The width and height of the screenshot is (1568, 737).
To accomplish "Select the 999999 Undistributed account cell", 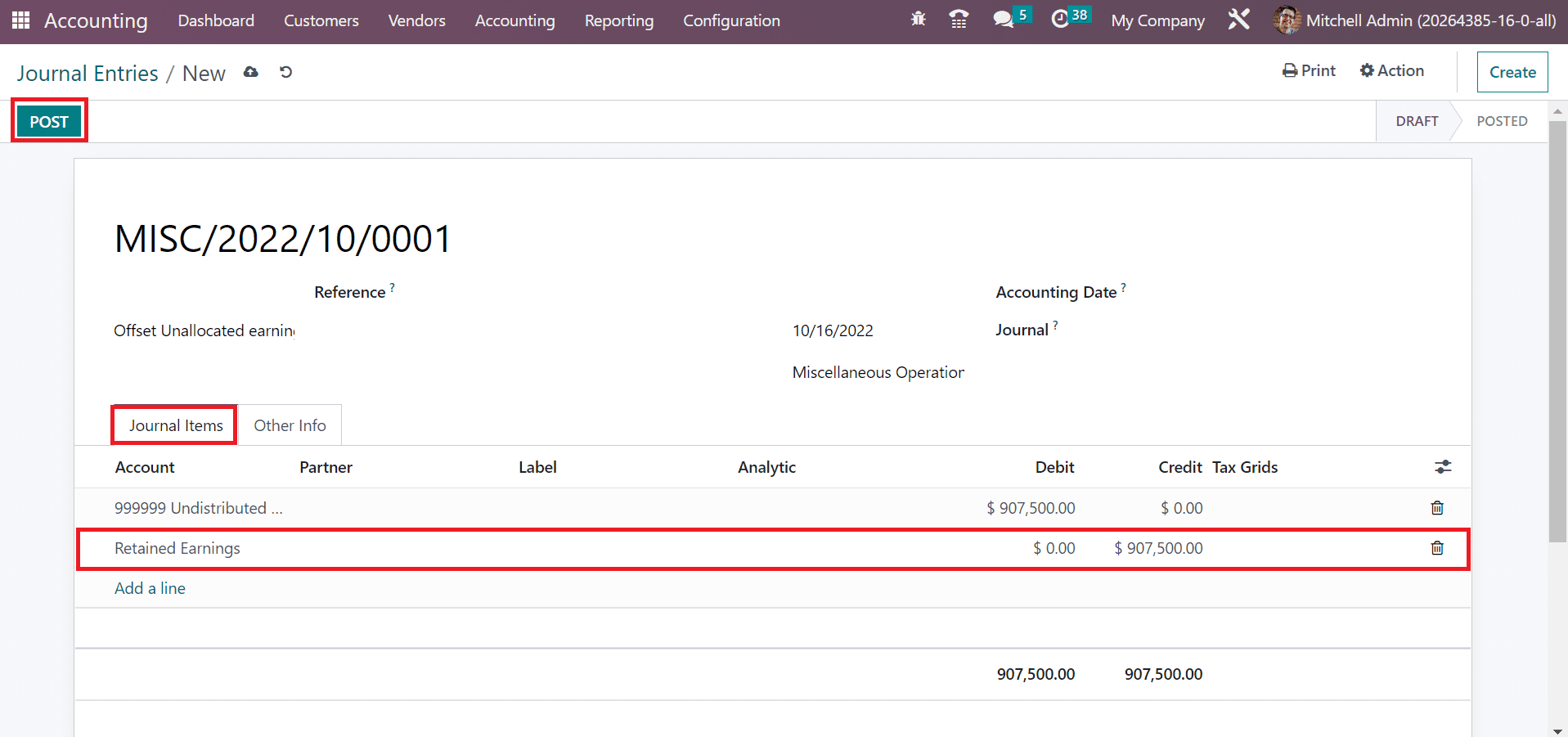I will point(199,508).
